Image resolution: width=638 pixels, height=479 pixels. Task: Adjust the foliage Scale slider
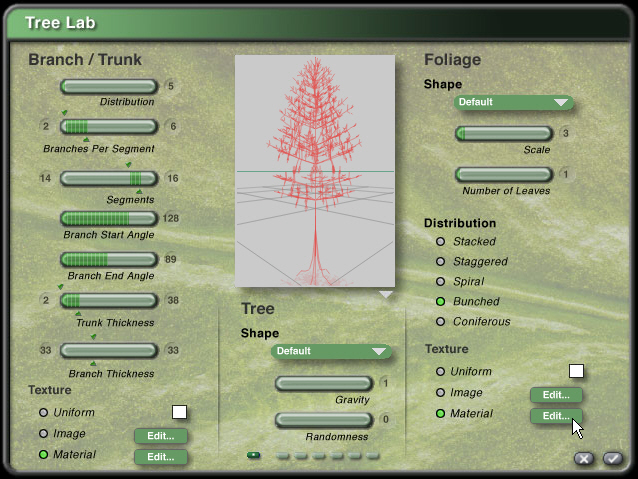(x=504, y=133)
